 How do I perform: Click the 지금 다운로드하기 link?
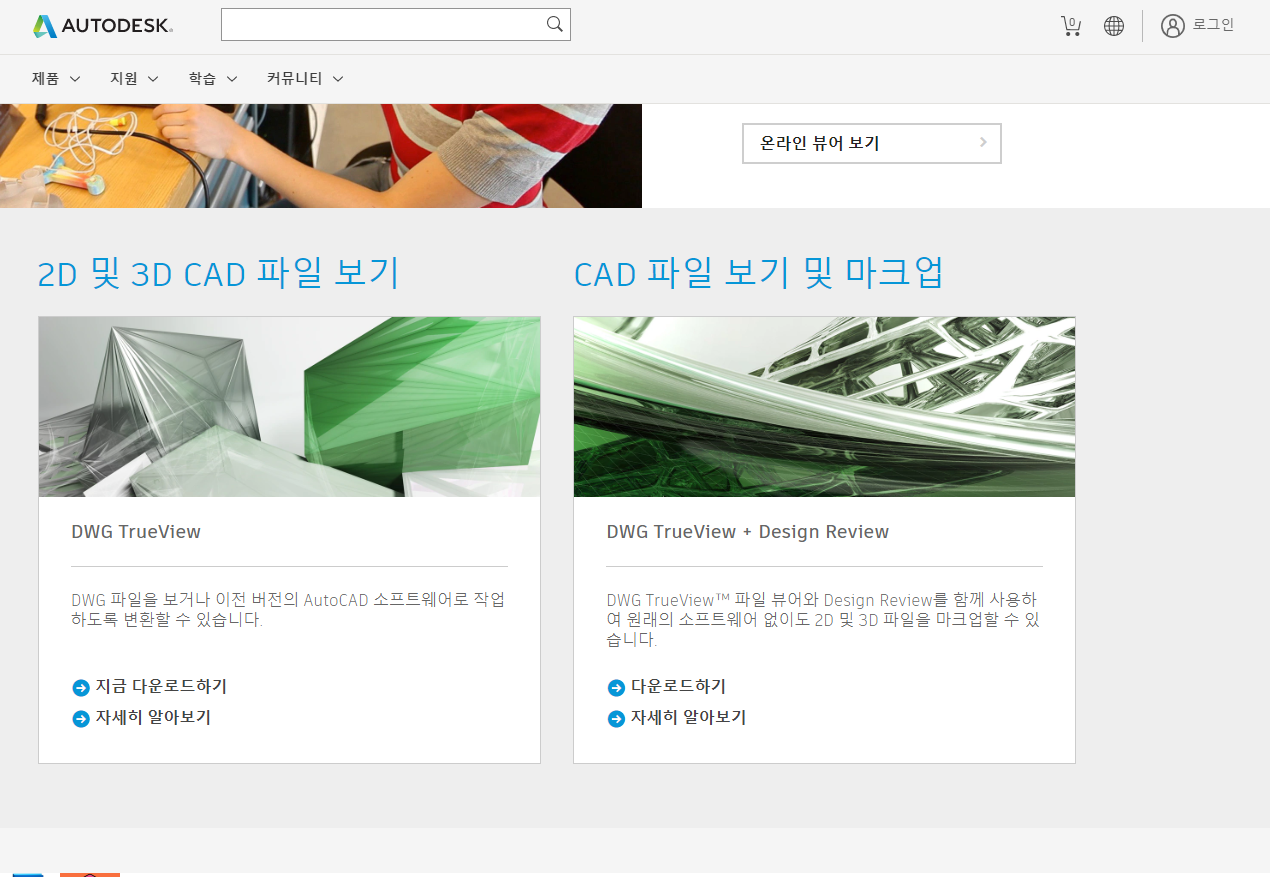[161, 687]
